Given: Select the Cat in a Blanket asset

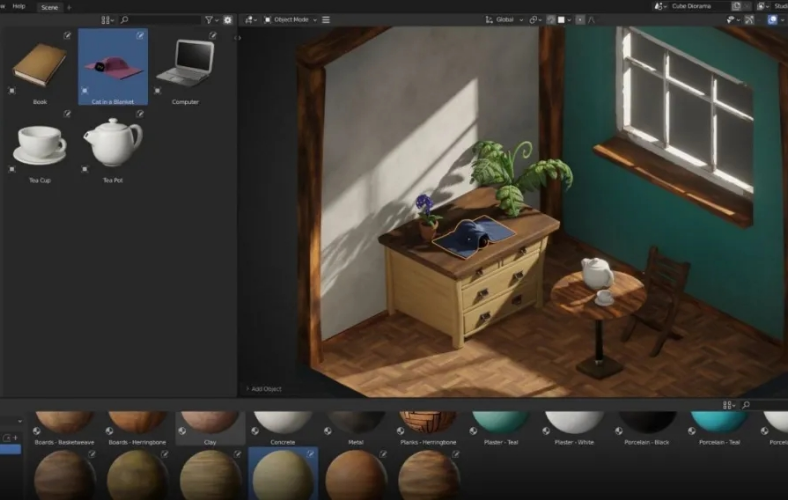Looking at the screenshot, I should tap(113, 66).
